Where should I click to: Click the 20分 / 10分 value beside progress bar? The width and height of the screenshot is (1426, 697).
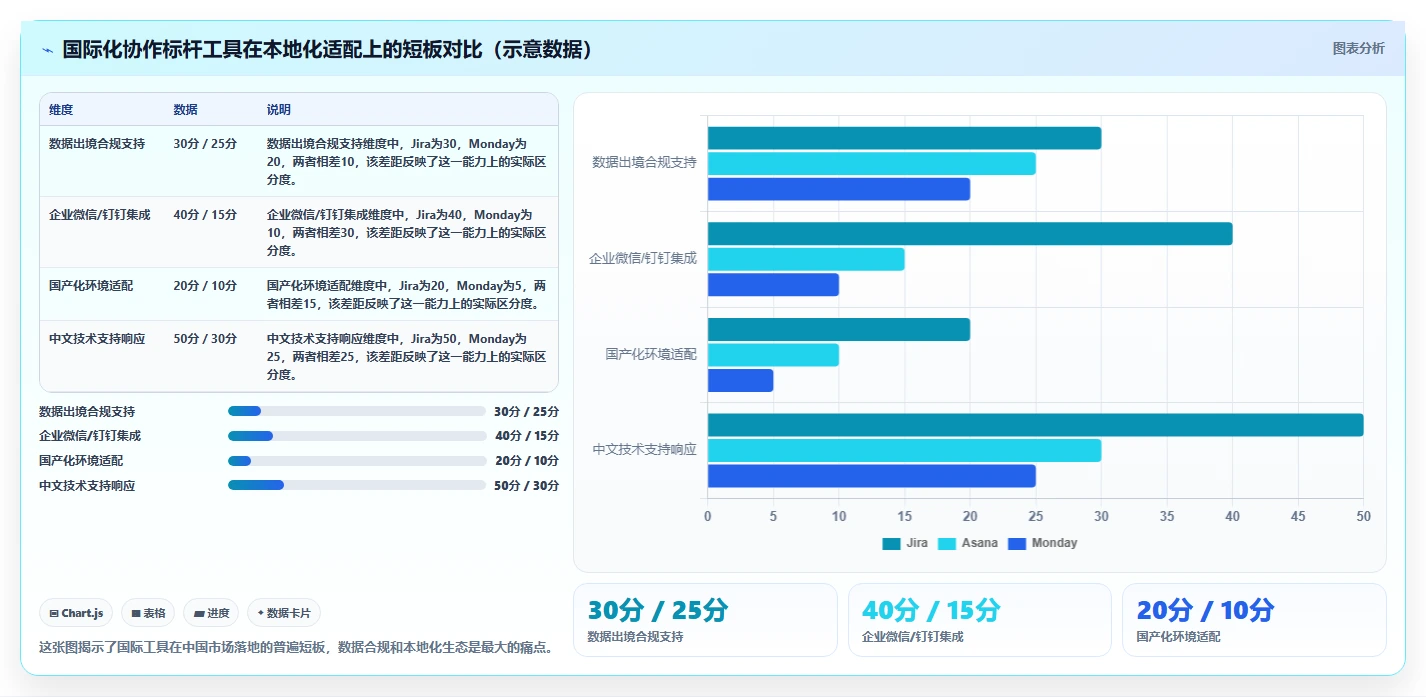pyautogui.click(x=527, y=461)
